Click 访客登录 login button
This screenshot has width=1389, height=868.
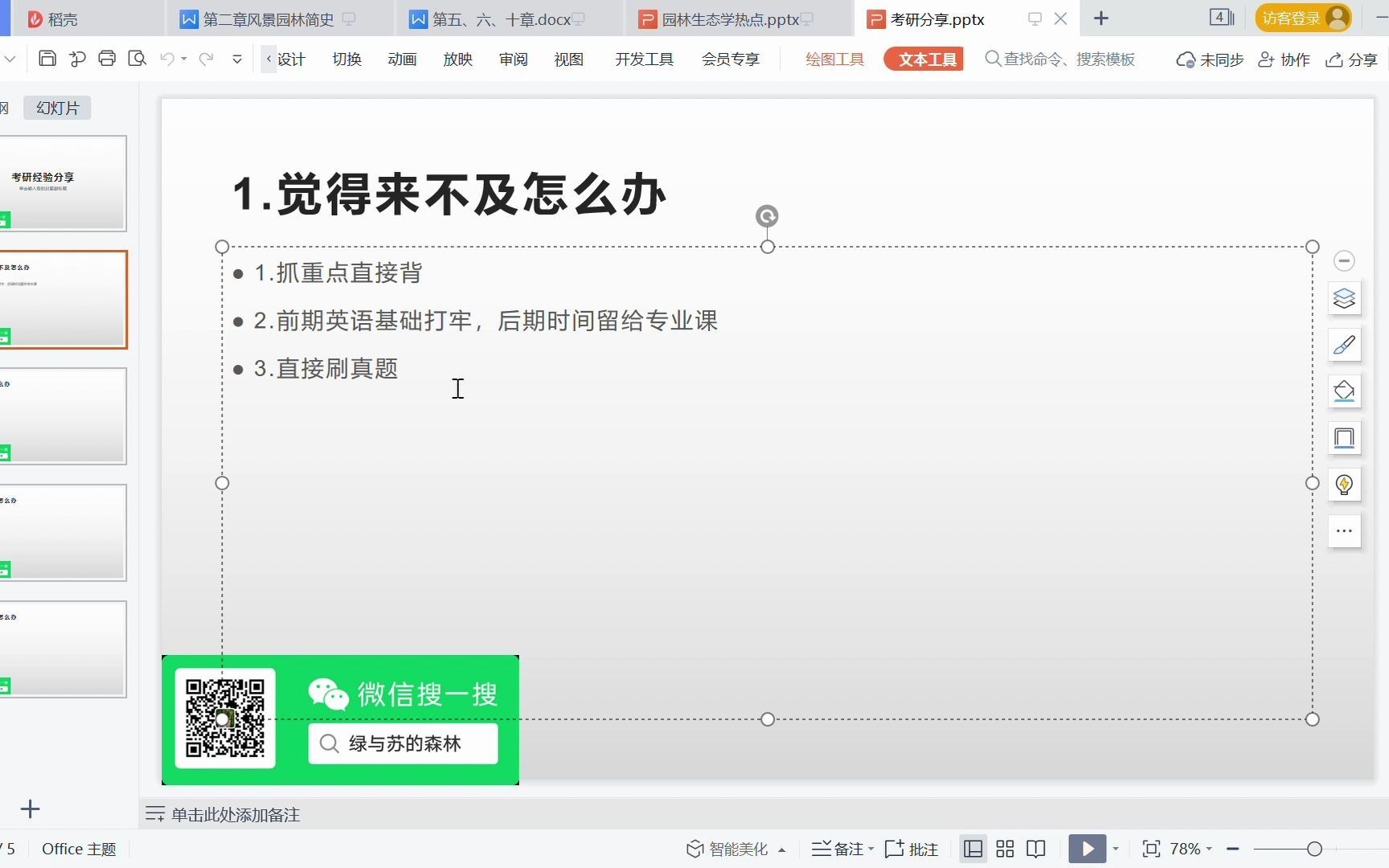click(1303, 18)
